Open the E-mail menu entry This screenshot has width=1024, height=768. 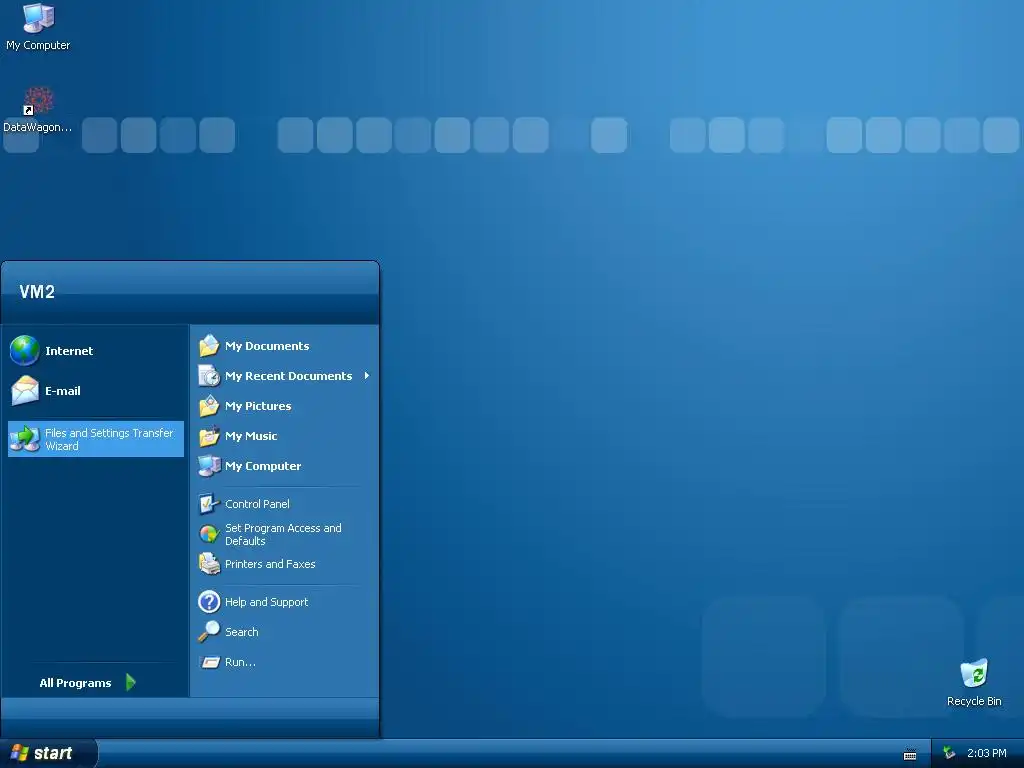95,391
